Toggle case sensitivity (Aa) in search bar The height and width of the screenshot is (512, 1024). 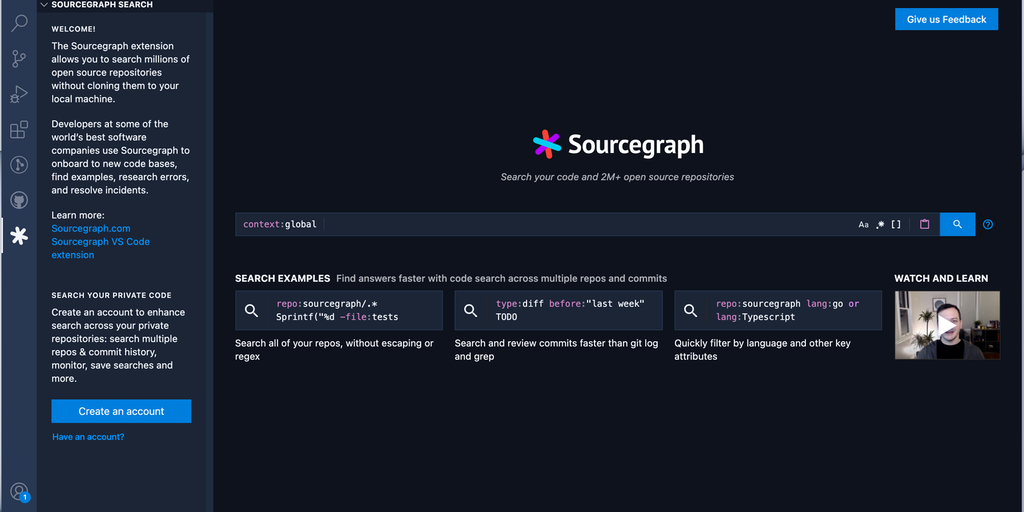click(864, 225)
